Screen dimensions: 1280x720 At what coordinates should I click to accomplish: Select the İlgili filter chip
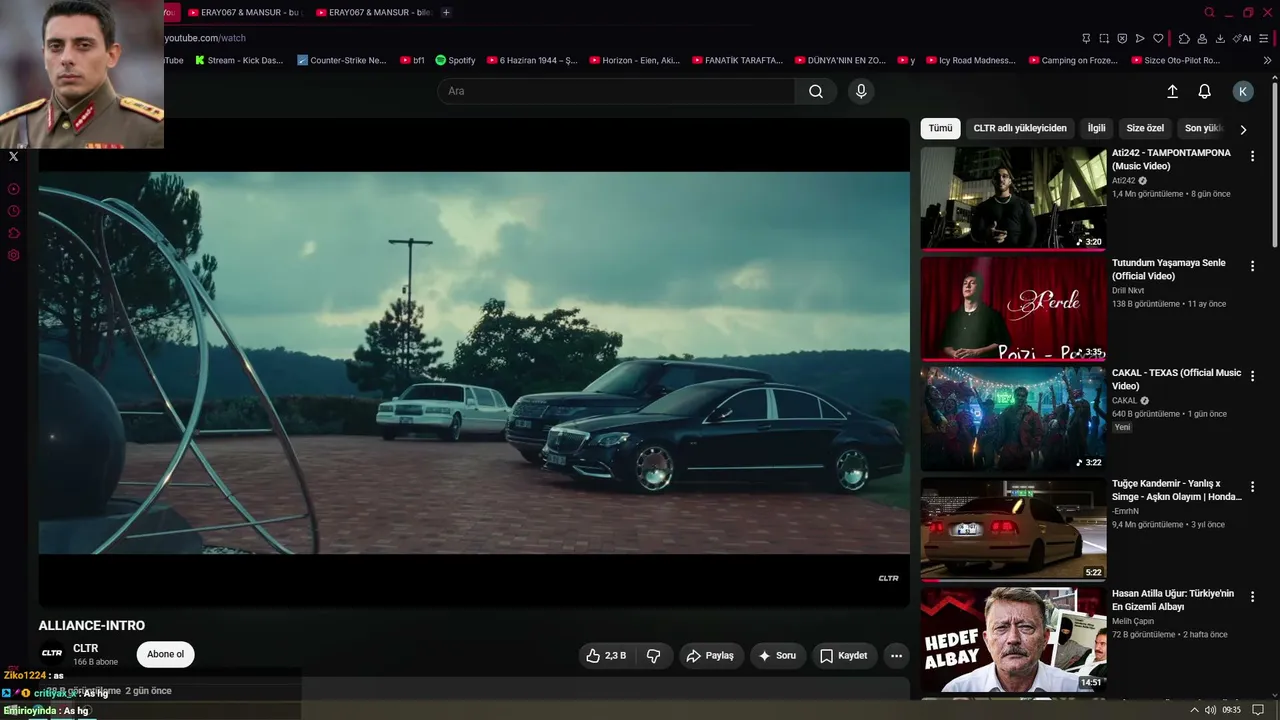(1097, 128)
